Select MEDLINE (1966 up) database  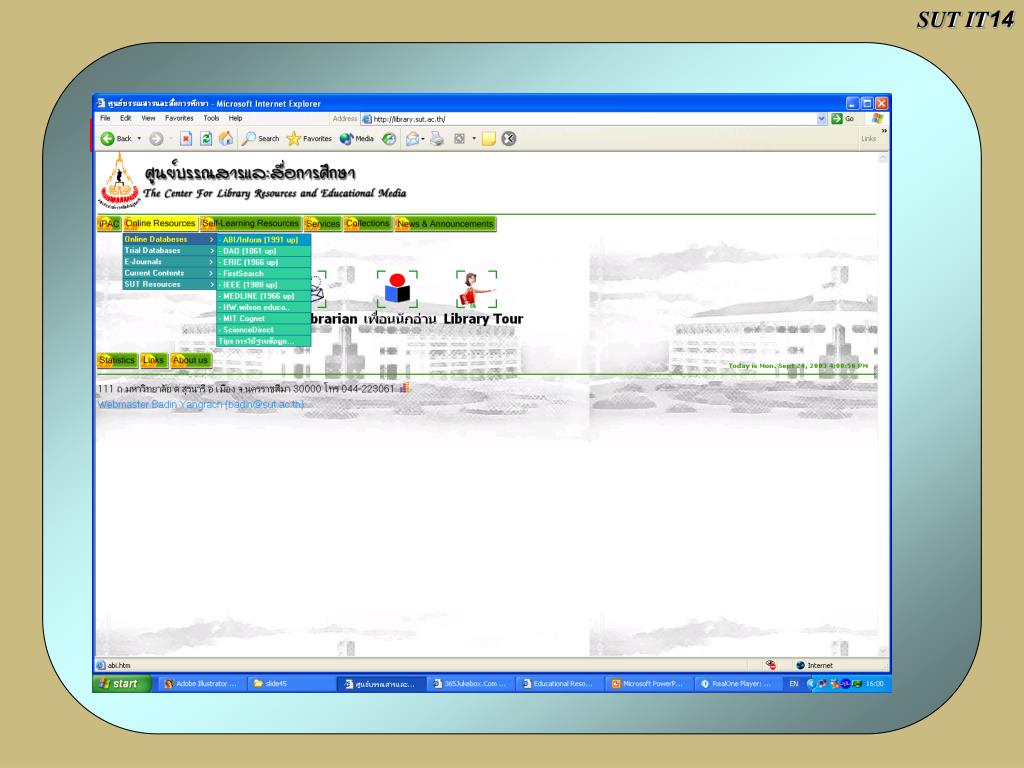(x=264, y=296)
